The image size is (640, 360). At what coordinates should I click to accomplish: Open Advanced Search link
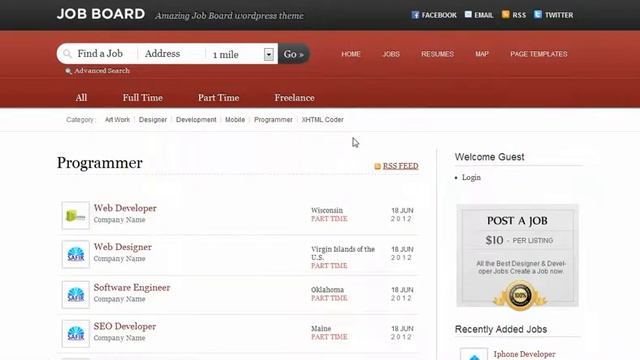coord(102,71)
